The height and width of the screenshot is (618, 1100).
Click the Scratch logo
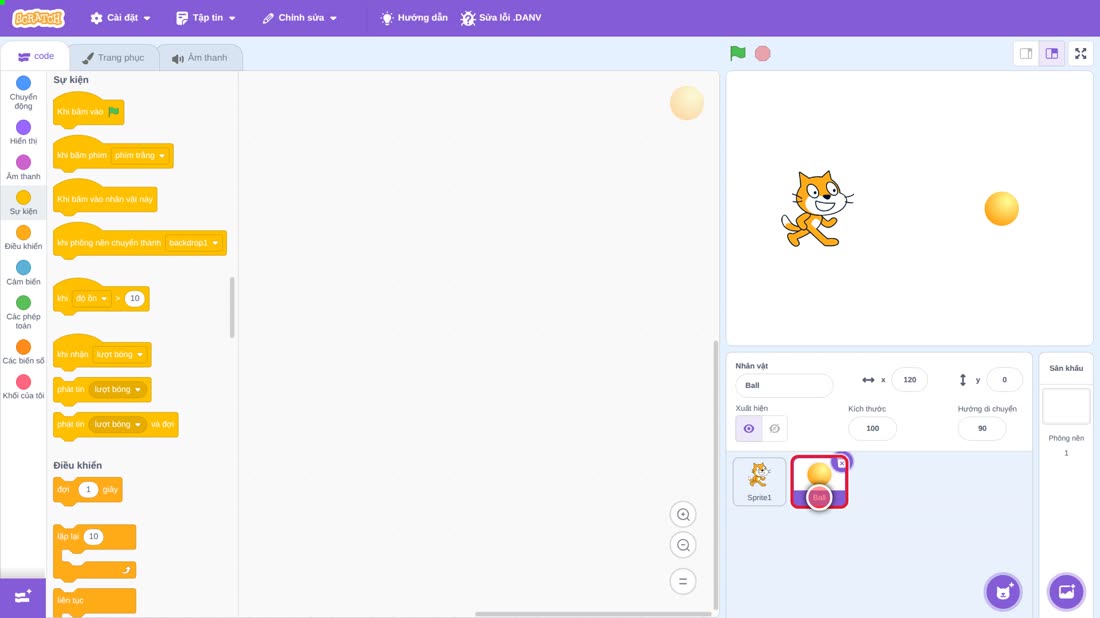39,18
